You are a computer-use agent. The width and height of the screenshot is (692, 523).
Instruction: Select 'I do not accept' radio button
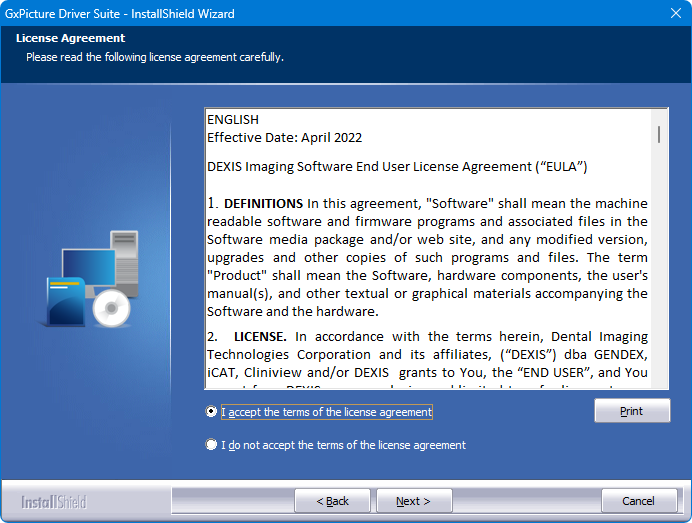coord(211,445)
